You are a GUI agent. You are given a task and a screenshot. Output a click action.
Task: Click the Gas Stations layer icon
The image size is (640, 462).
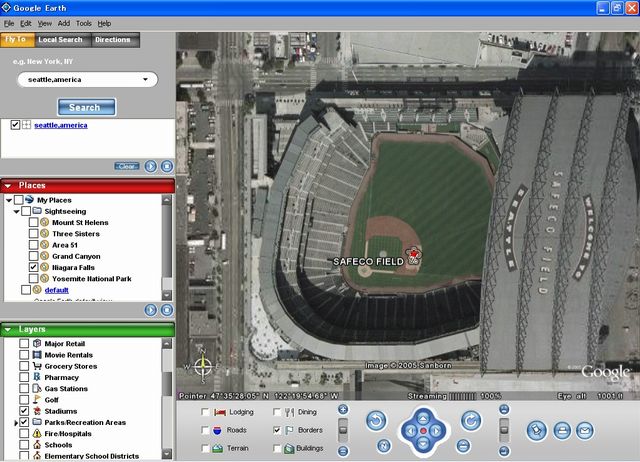[37, 388]
